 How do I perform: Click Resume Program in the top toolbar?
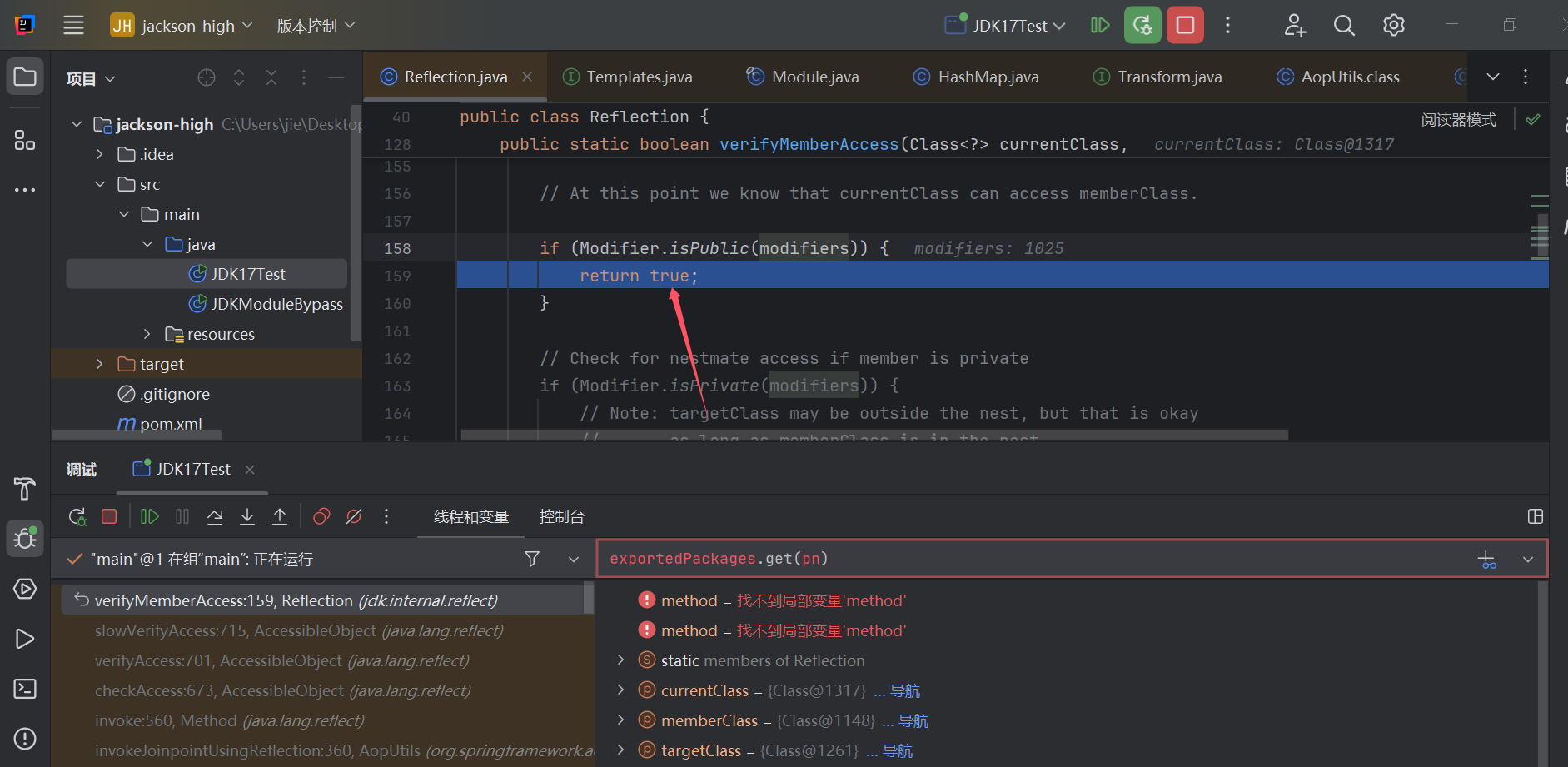[x=1100, y=25]
